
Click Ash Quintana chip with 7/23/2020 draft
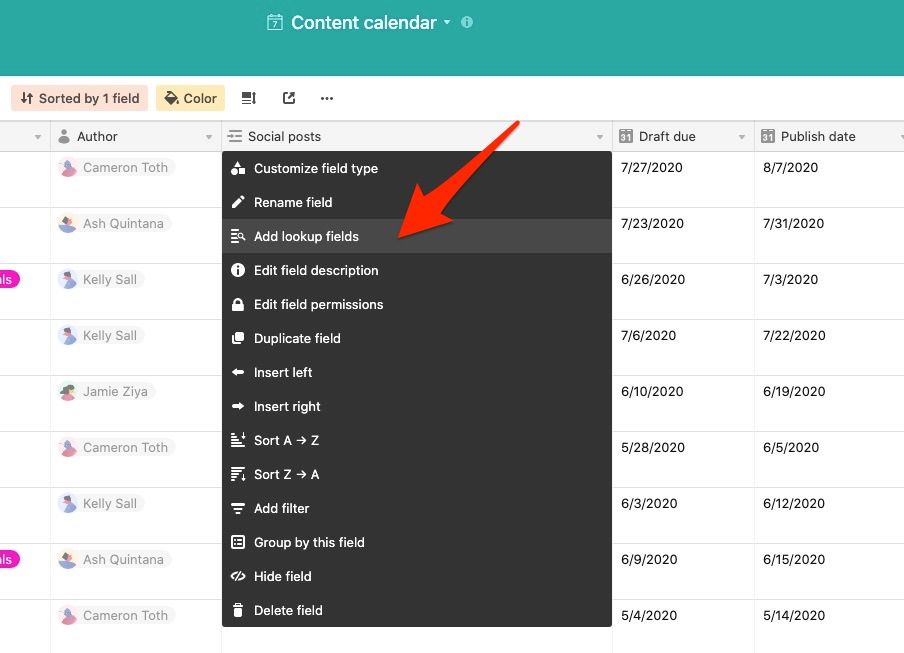(x=114, y=224)
